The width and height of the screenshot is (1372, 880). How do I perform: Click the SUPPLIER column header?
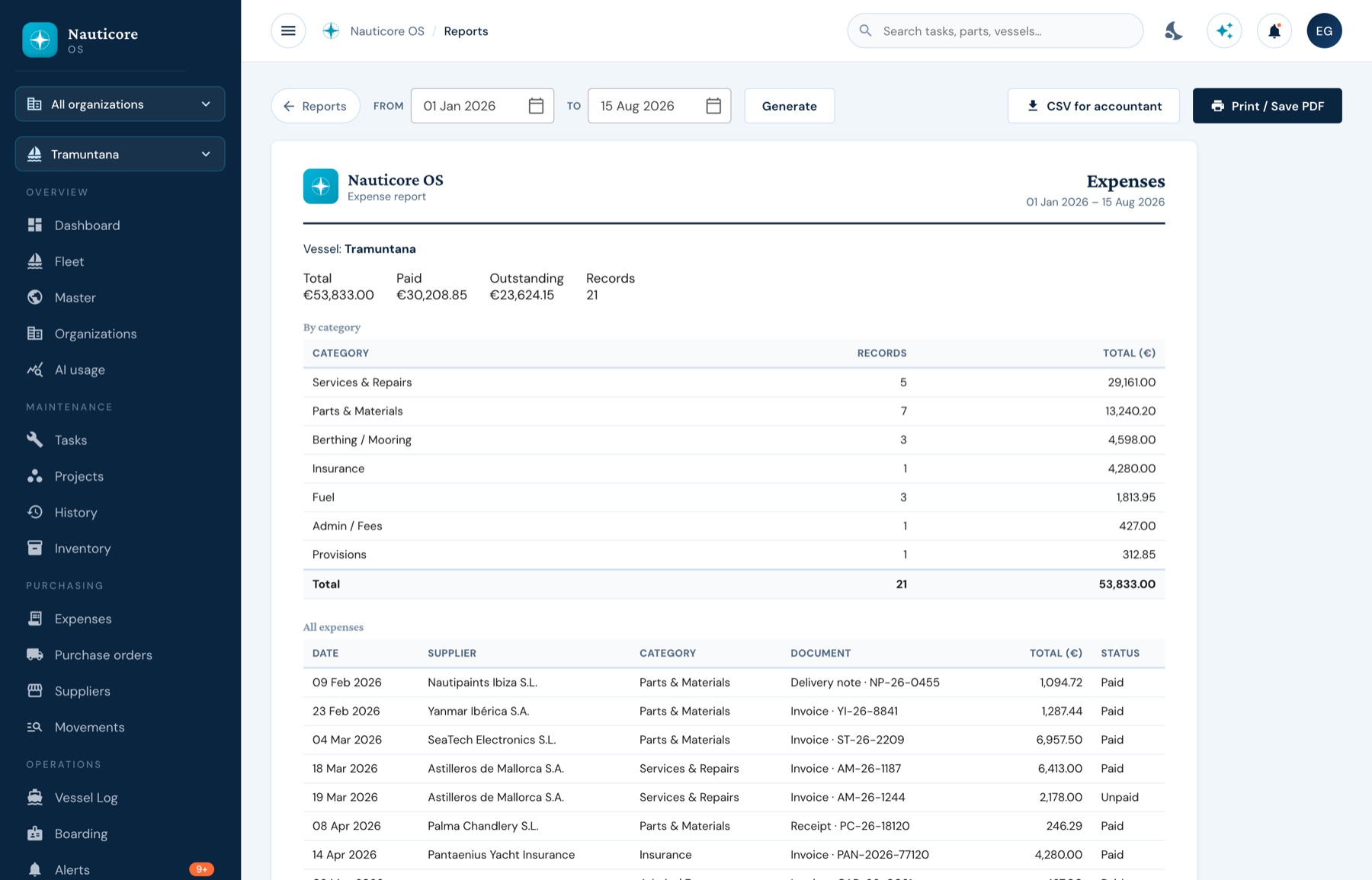coord(452,653)
